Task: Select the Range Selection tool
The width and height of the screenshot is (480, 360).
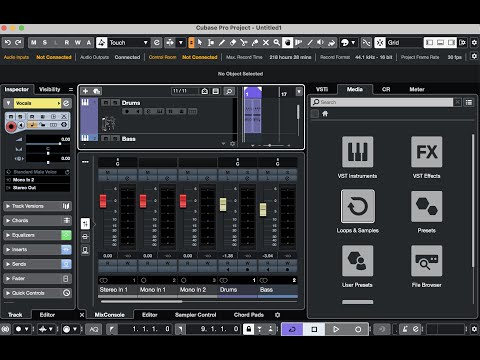Action: click(x=211, y=43)
